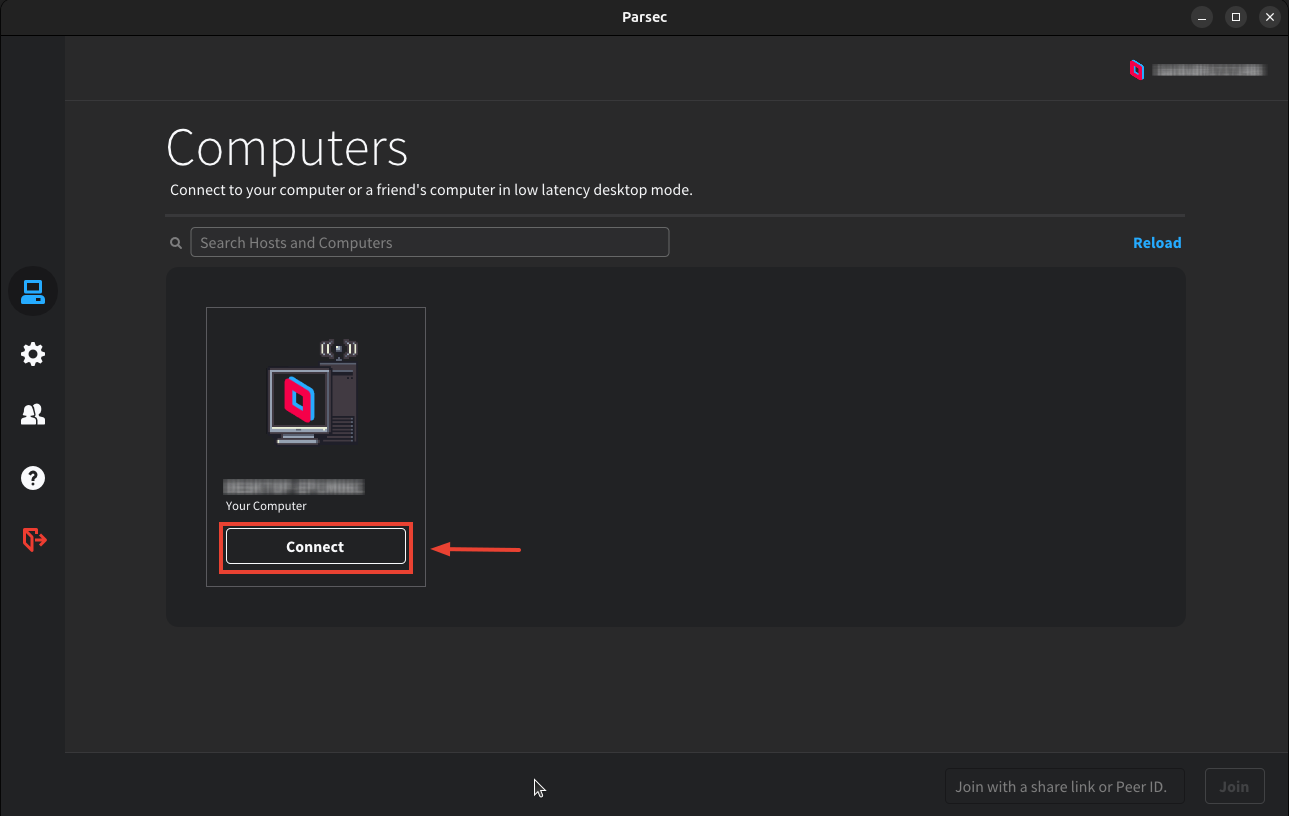1289x816 pixels.
Task: Focus the Search Hosts and Computers field
Action: click(x=429, y=243)
